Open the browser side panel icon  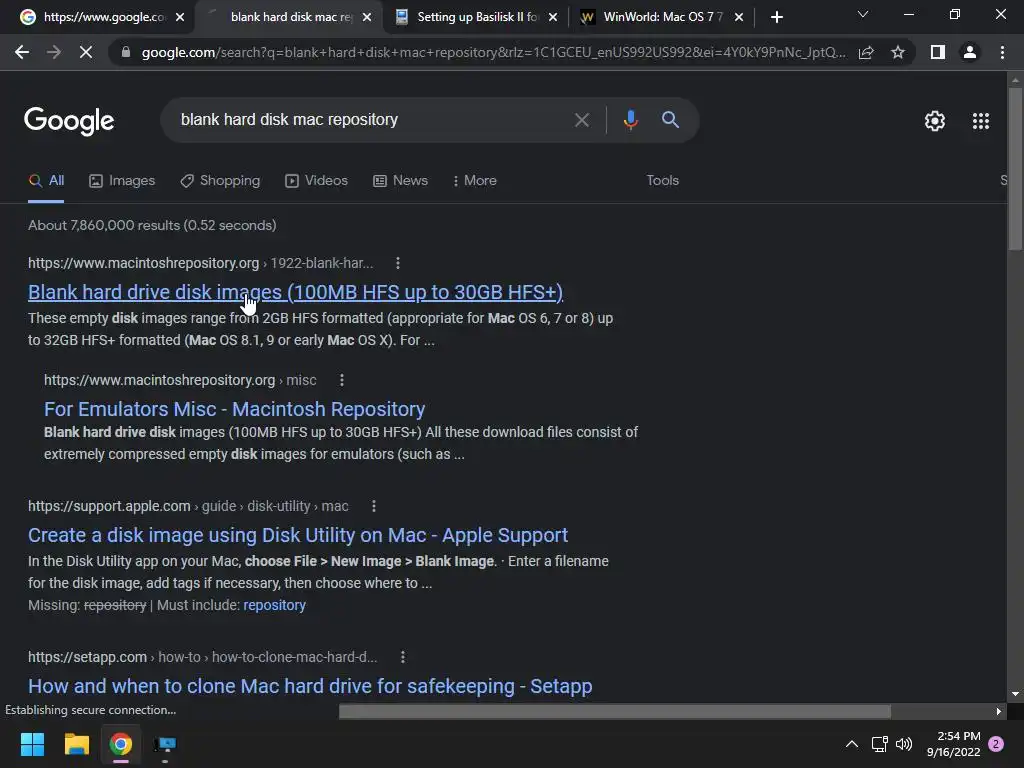[x=938, y=52]
